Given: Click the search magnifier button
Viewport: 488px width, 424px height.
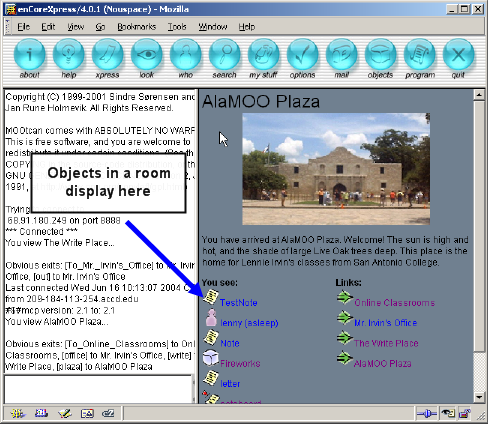Looking at the screenshot, I should point(225,54).
